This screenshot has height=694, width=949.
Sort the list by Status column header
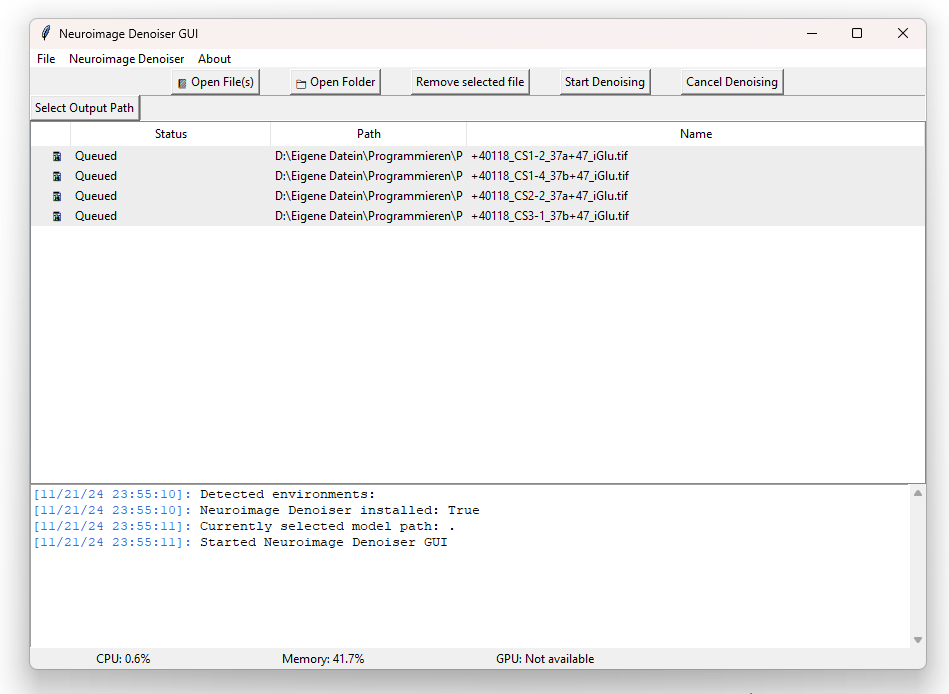coord(170,134)
